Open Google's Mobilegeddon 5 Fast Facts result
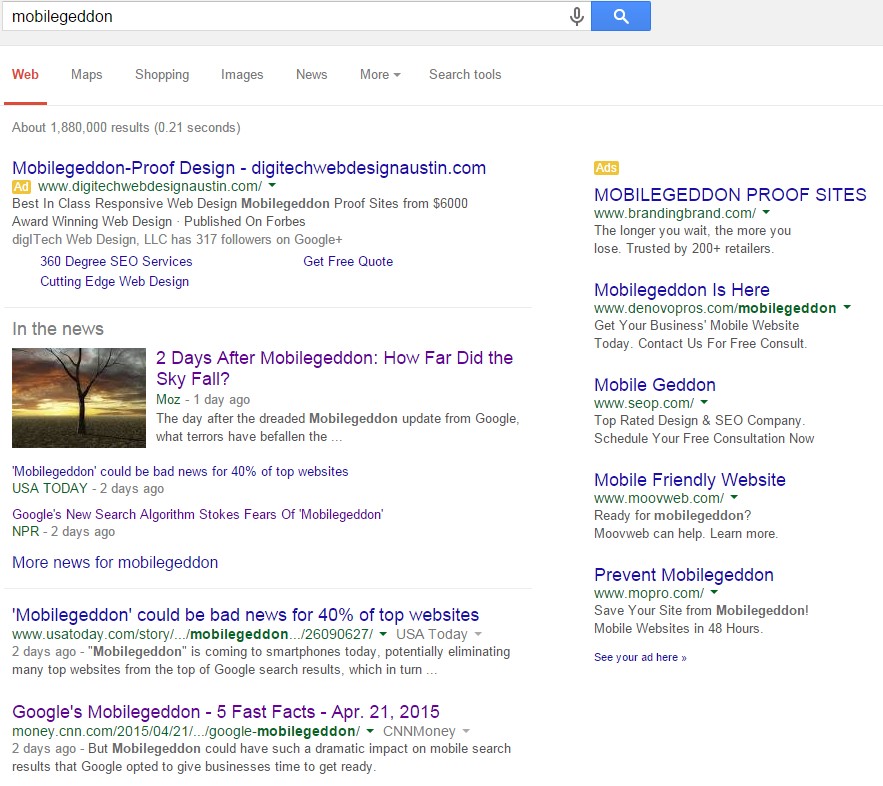Image resolution: width=883 pixels, height=786 pixels. click(x=226, y=712)
